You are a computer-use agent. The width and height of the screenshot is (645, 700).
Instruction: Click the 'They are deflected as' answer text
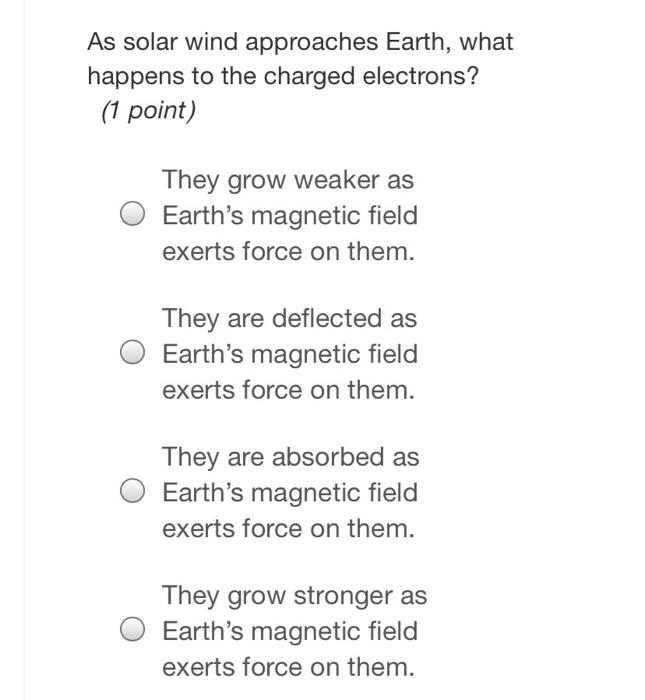[x=289, y=319]
